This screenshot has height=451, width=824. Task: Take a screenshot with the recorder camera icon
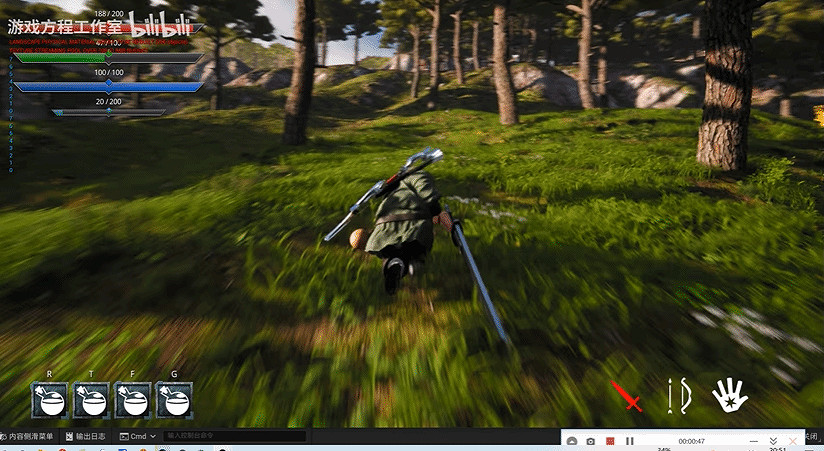(590, 441)
